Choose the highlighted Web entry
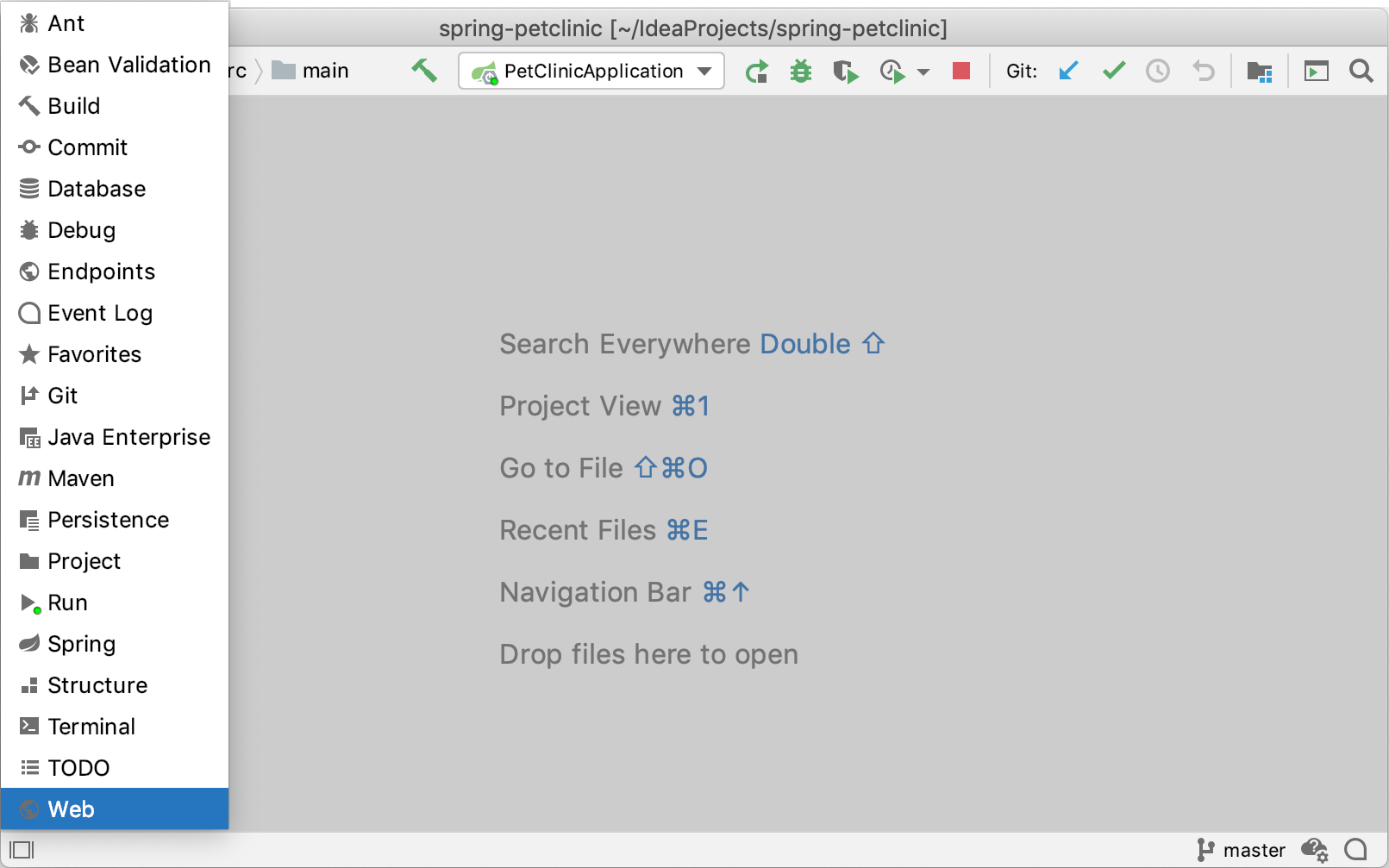This screenshot has height=868, width=1389. [x=115, y=809]
